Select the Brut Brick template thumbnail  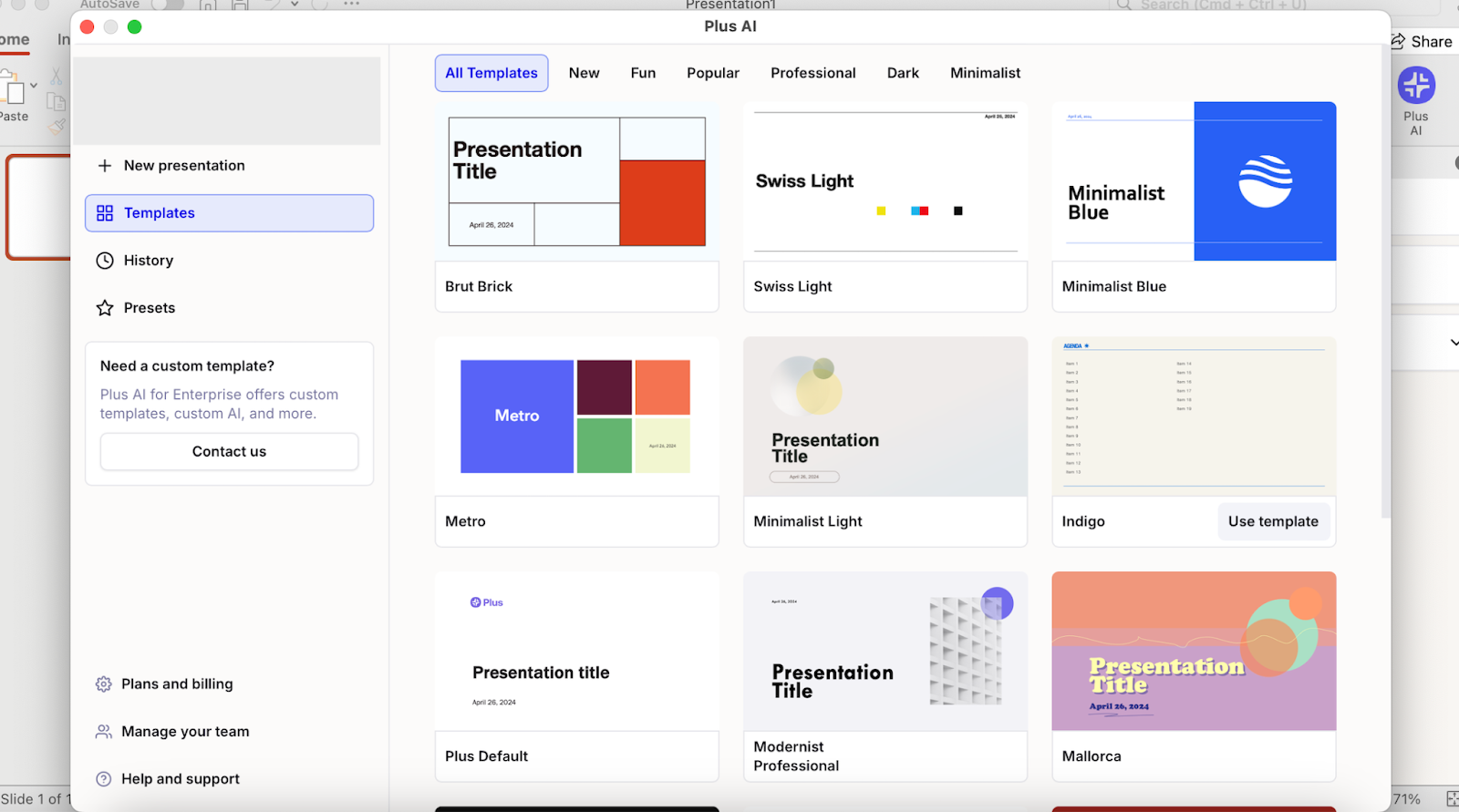tap(577, 181)
